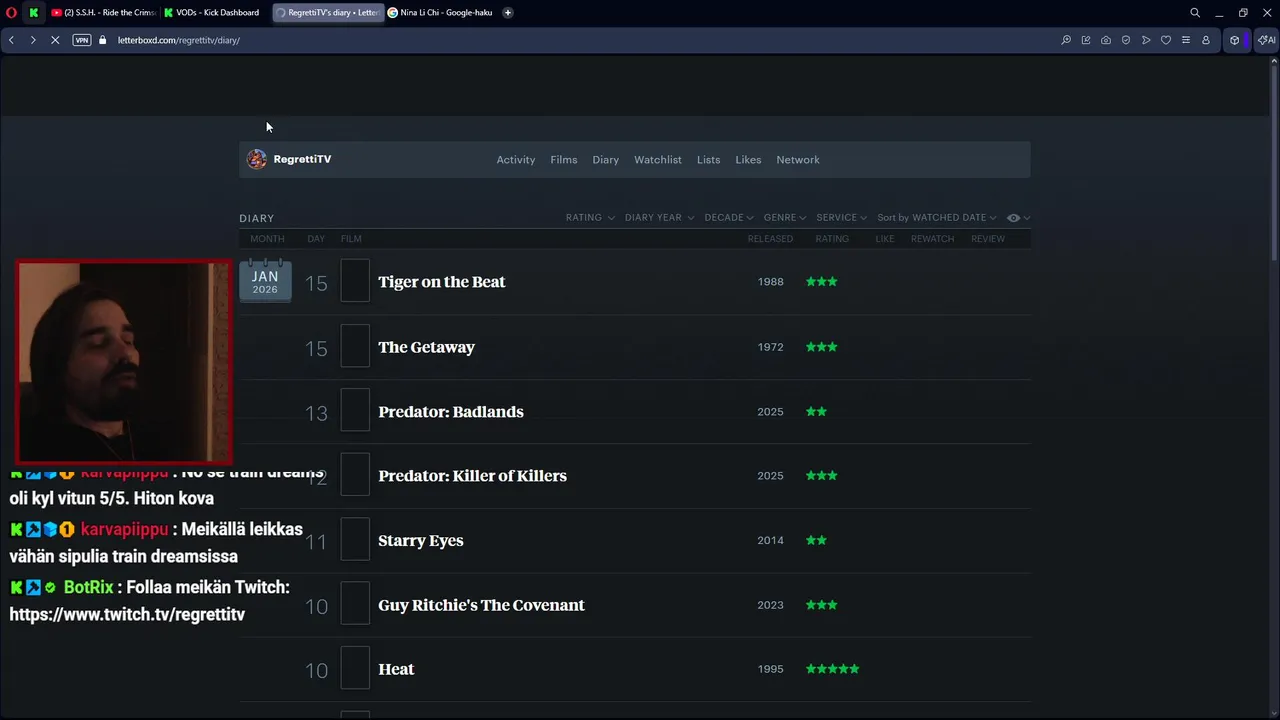Open the pinned Kick tab icon

click(33, 13)
